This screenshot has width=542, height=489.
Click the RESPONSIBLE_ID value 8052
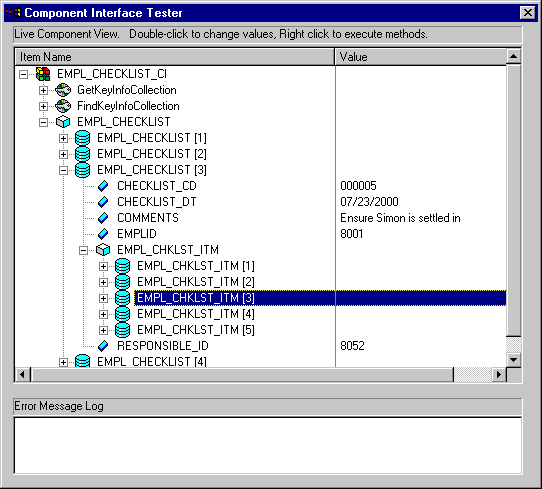pos(352,346)
